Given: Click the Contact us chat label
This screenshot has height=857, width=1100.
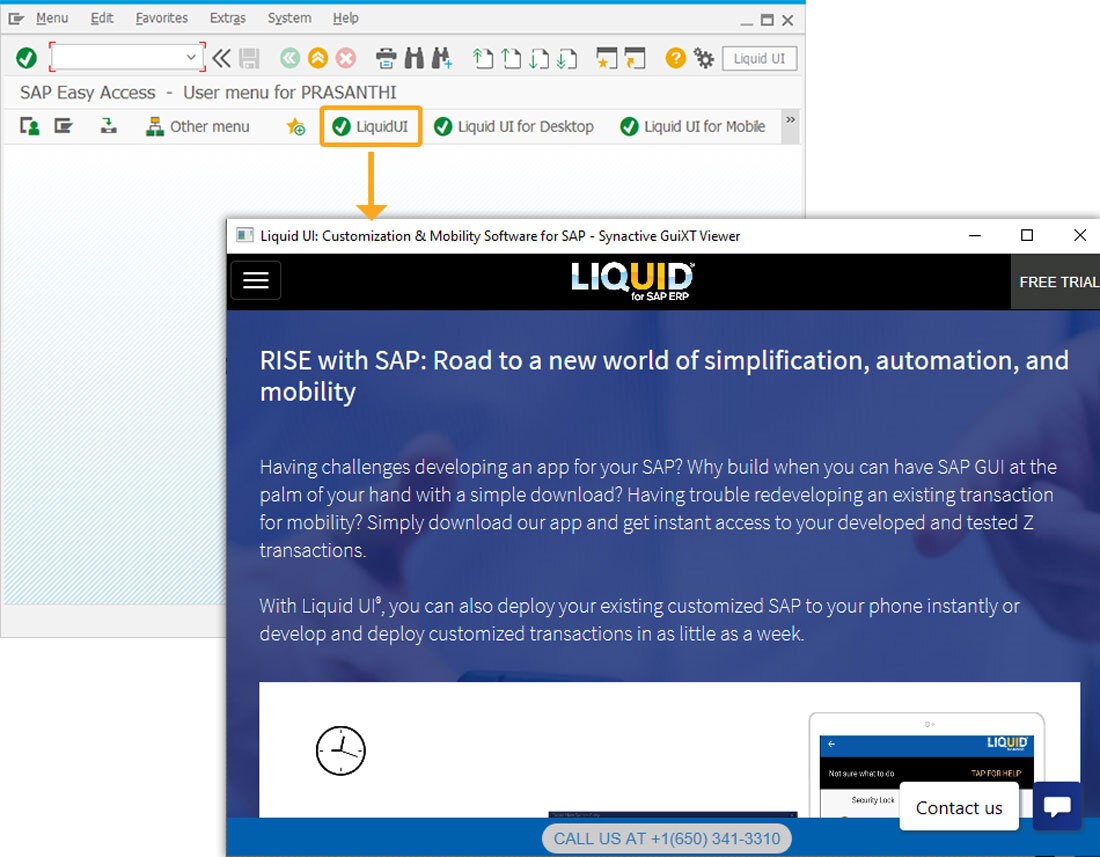Looking at the screenshot, I should tap(959, 808).
